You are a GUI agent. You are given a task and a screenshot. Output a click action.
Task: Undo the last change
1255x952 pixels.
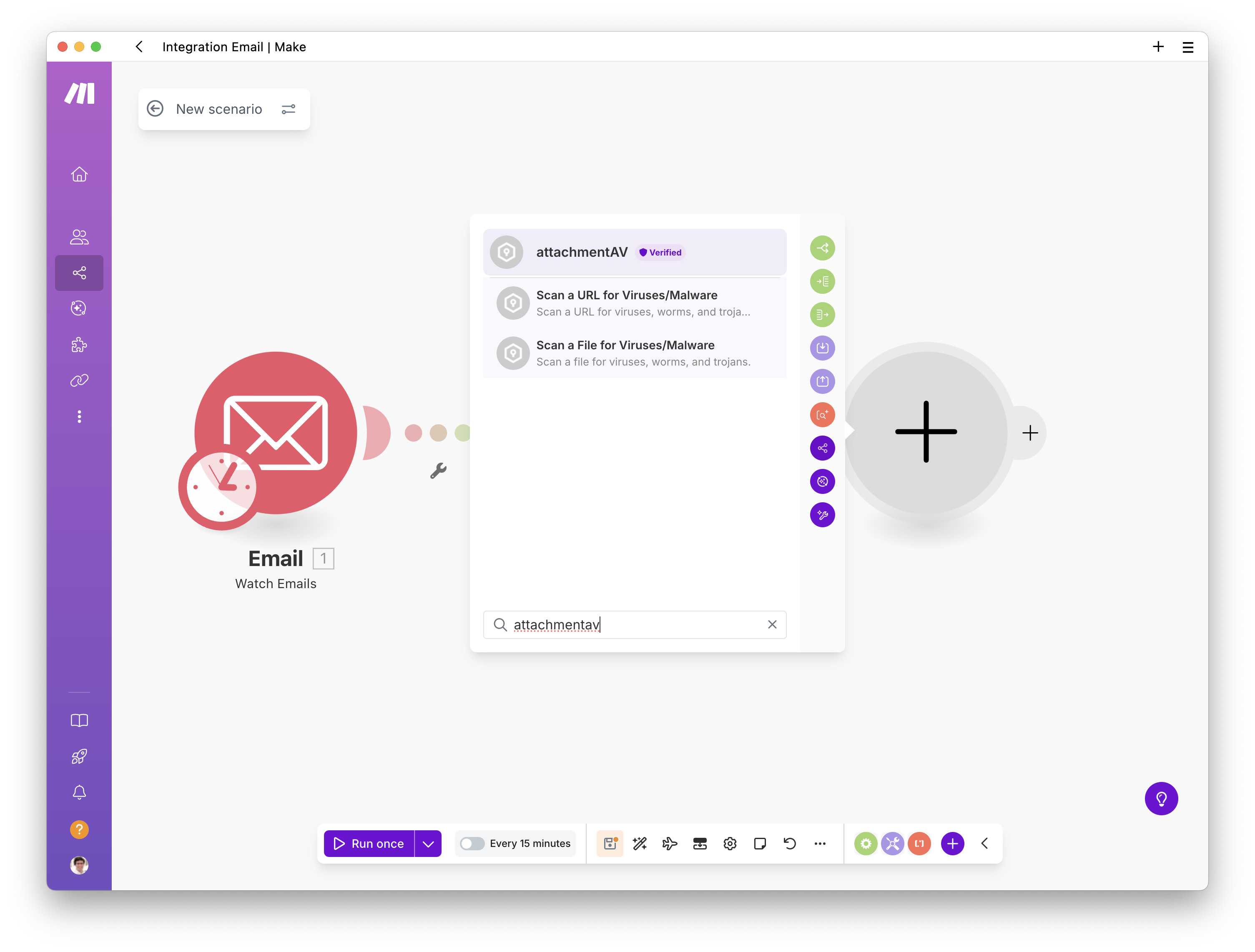point(790,844)
